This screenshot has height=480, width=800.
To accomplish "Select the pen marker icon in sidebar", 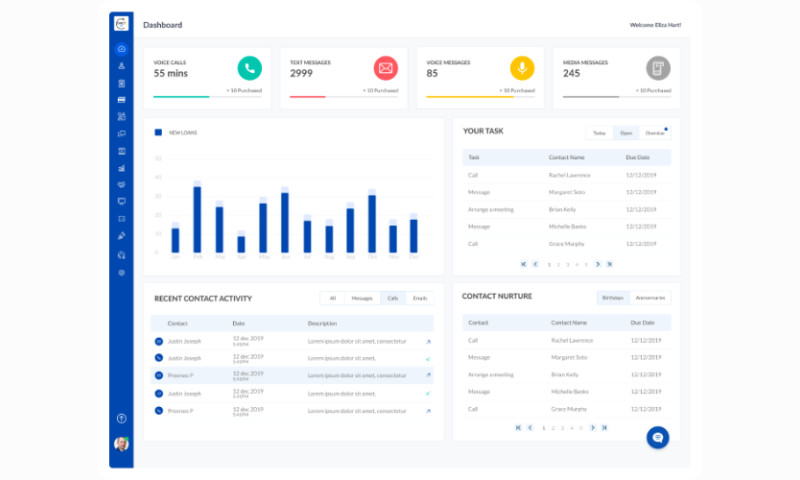I will coord(121,236).
